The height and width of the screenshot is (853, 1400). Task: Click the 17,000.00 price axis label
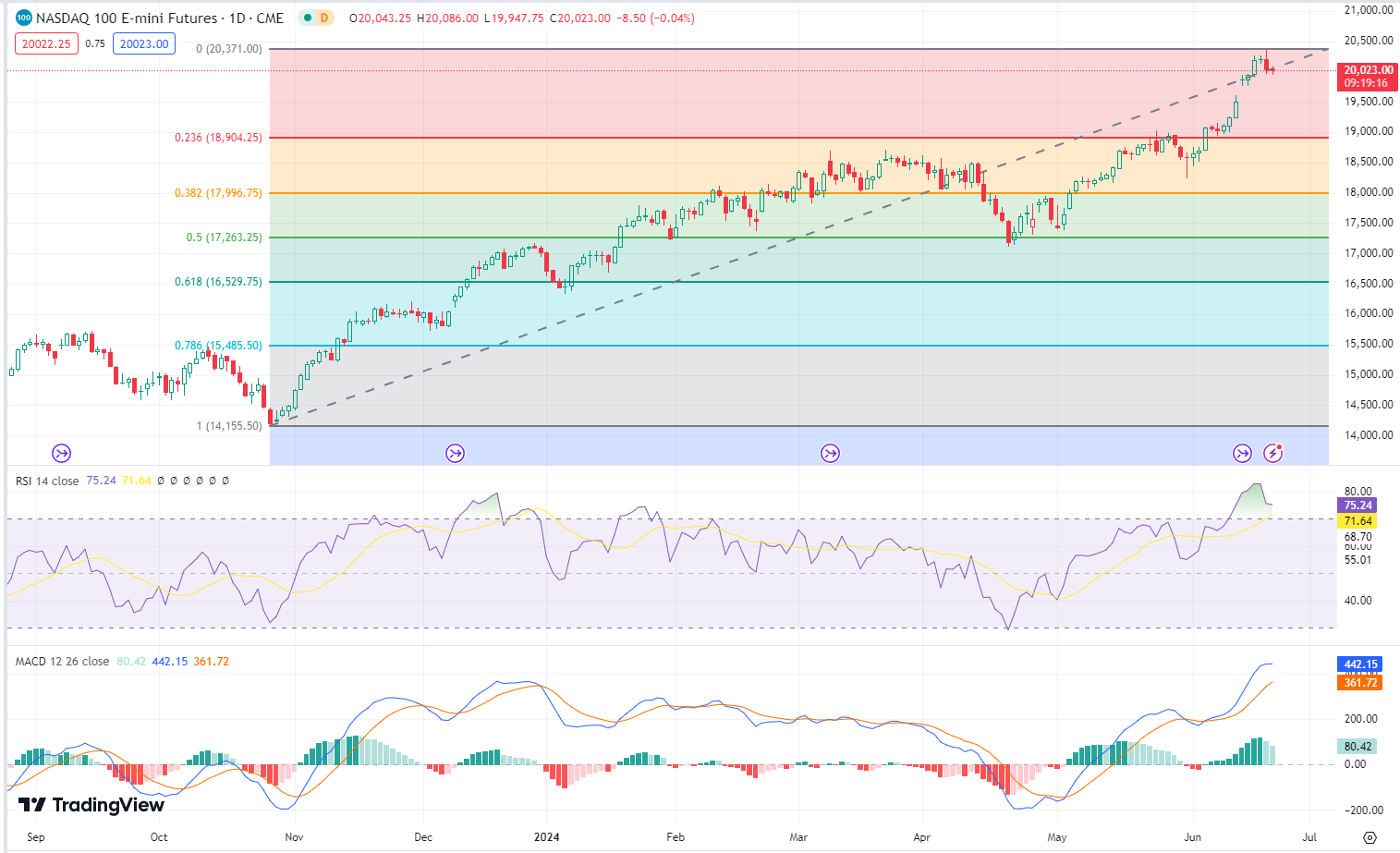point(1369,253)
